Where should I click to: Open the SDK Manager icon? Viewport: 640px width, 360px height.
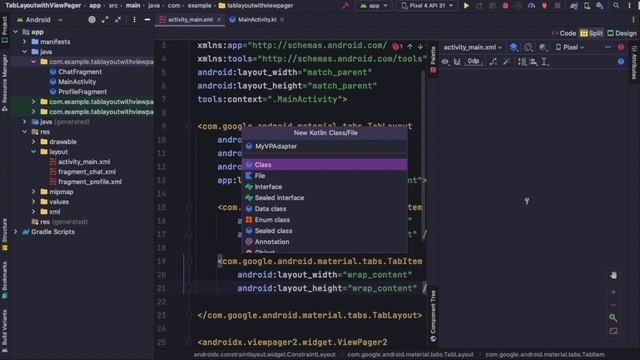[x=600, y=6]
